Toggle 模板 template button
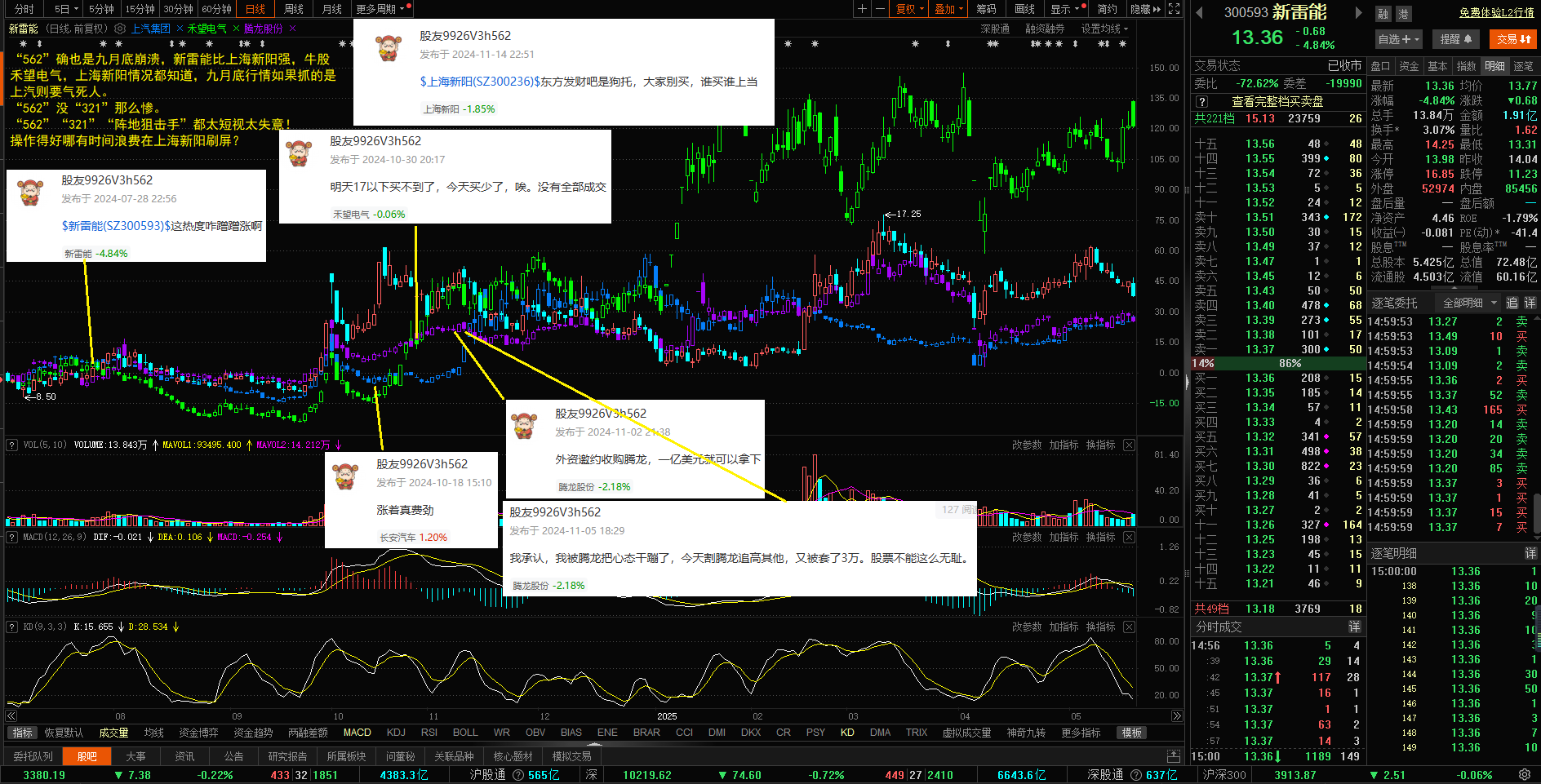Image resolution: width=1541 pixels, height=784 pixels. pyautogui.click(x=1132, y=733)
